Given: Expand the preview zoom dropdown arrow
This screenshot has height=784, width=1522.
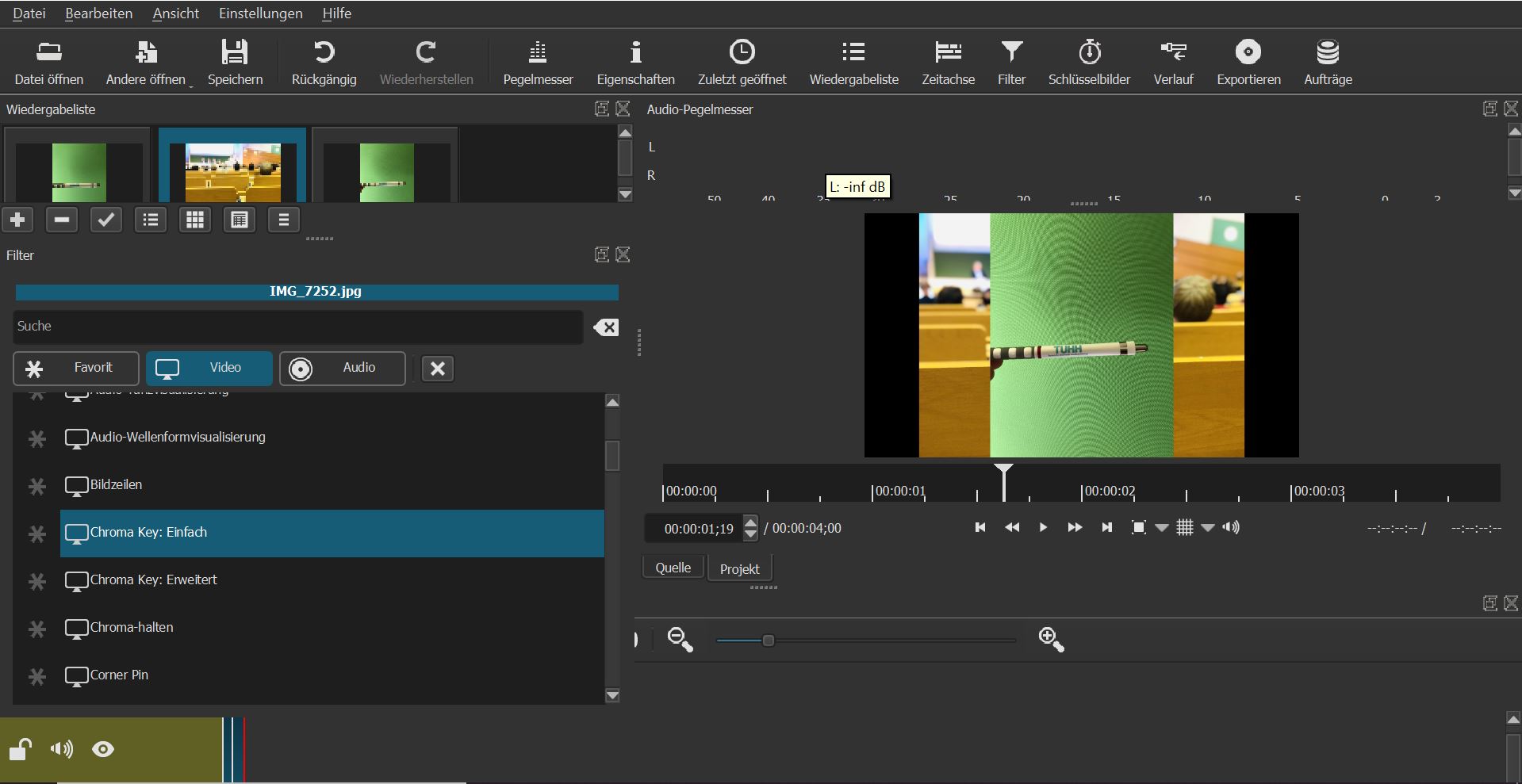Looking at the screenshot, I should click(x=1162, y=528).
